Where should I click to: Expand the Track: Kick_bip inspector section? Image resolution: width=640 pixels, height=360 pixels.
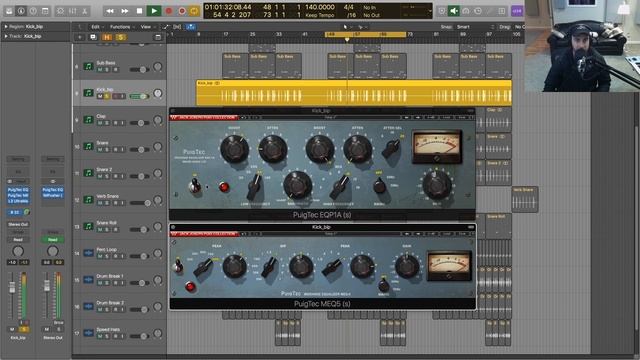tap(6, 36)
